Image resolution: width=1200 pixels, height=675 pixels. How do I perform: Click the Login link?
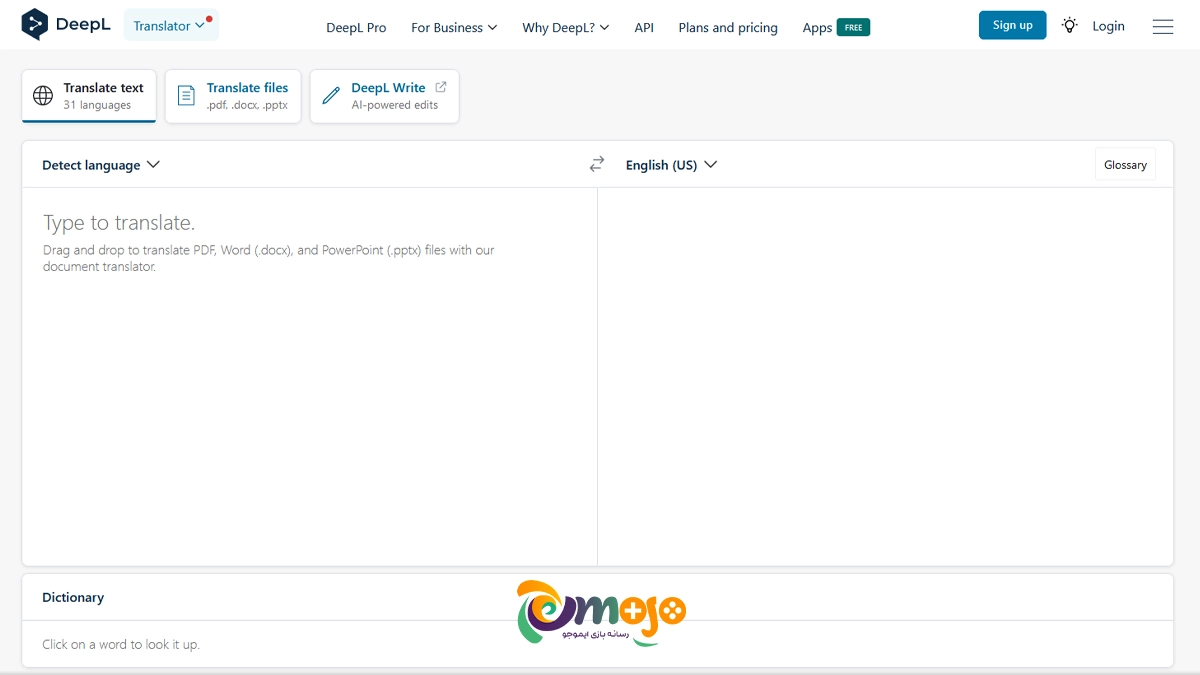click(x=1108, y=26)
